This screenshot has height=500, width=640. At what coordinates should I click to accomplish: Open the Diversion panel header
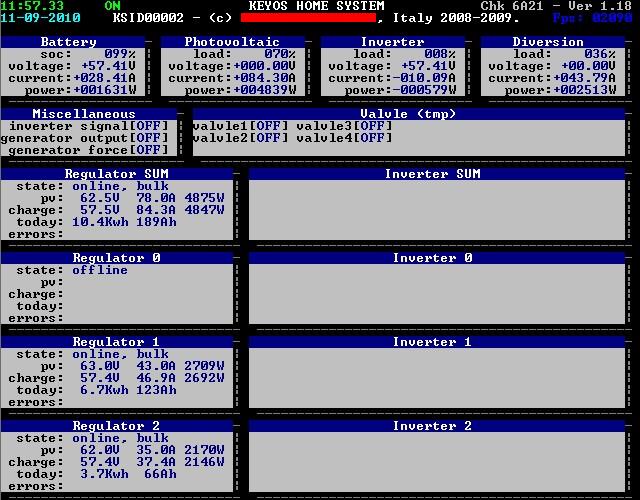click(553, 42)
